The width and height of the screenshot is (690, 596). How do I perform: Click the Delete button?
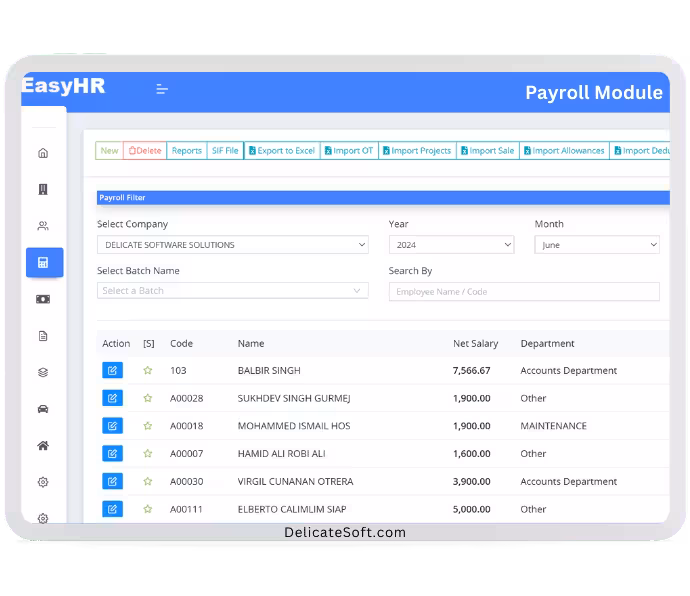[x=145, y=151]
